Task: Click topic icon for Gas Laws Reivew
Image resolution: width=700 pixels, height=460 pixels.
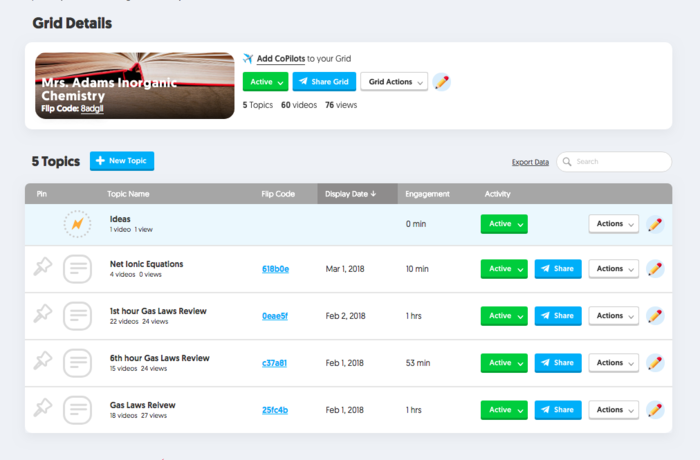Action: [77, 409]
